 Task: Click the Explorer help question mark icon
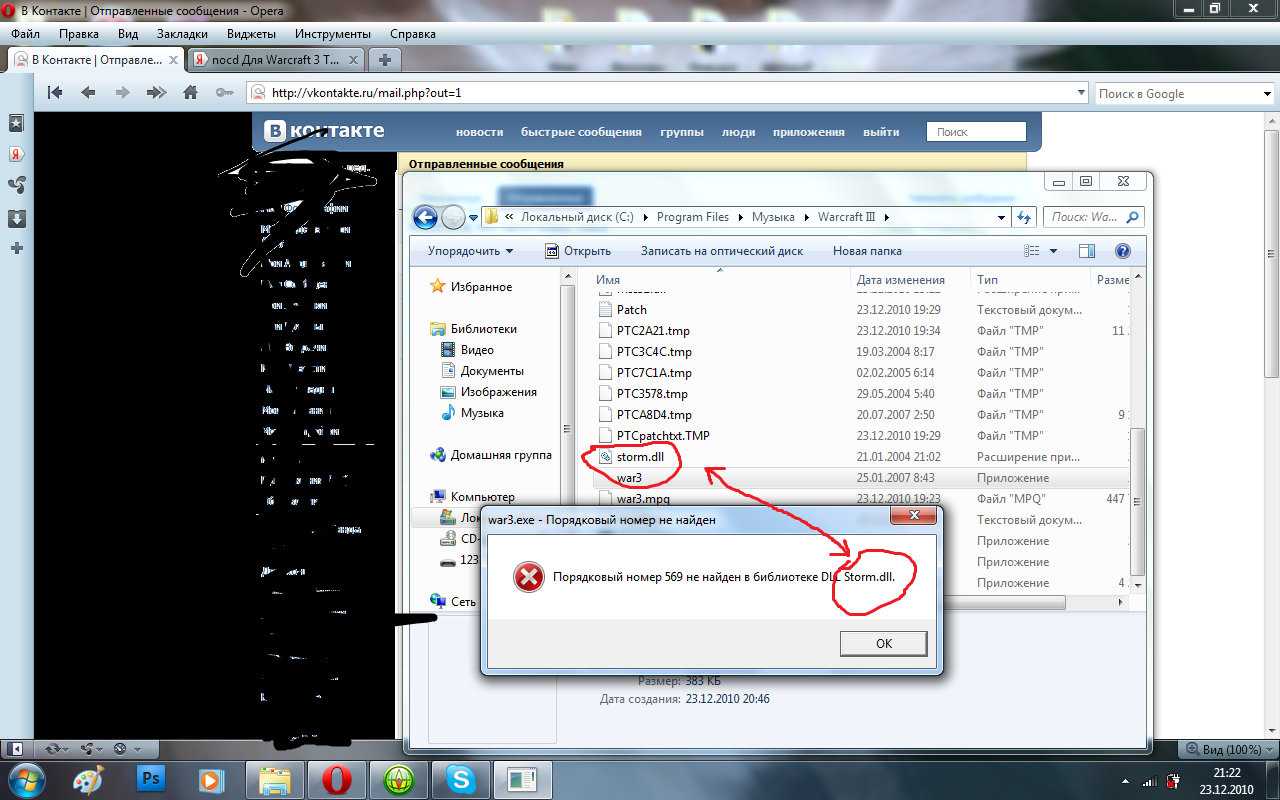1122,251
